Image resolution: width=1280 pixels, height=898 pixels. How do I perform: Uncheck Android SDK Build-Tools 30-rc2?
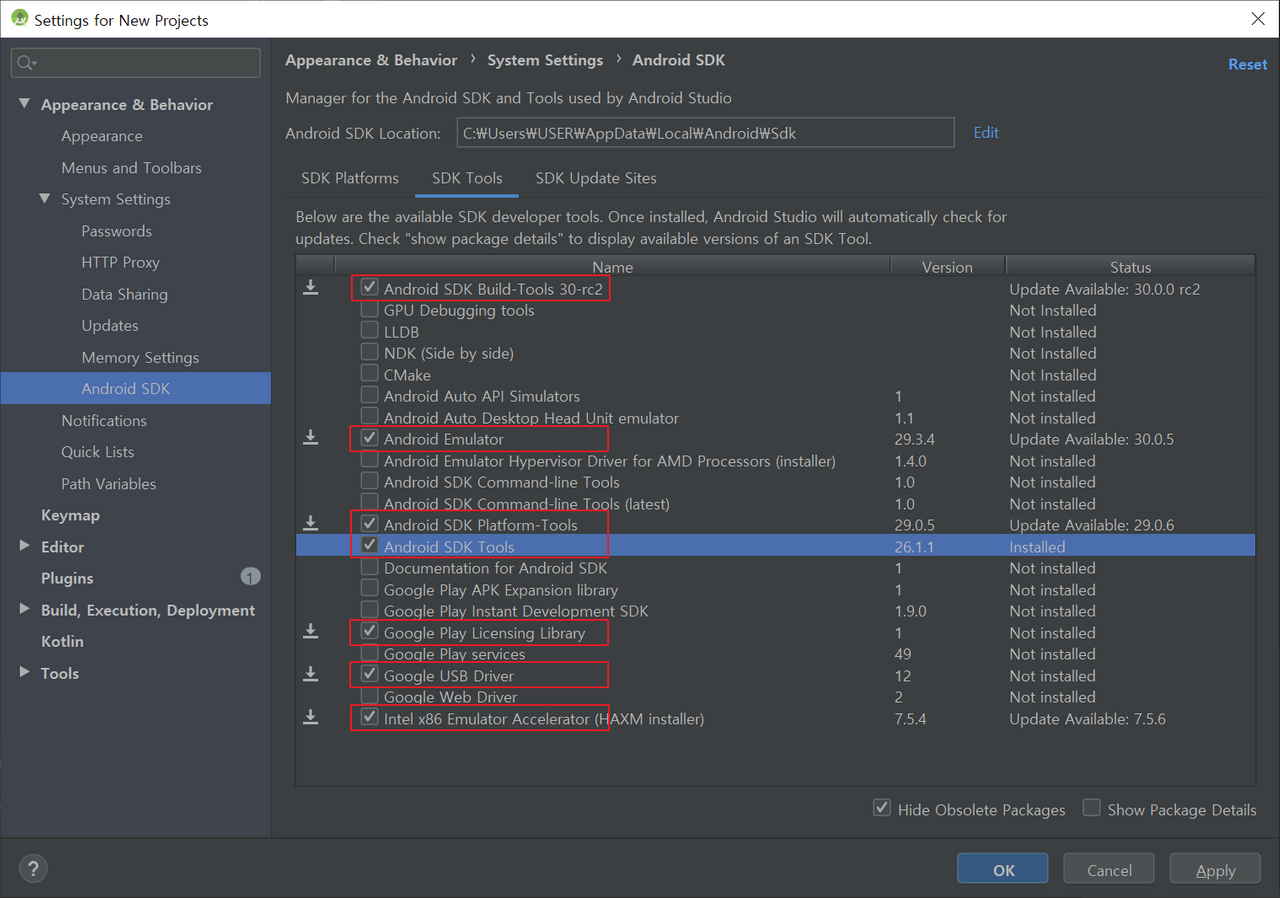tap(370, 288)
